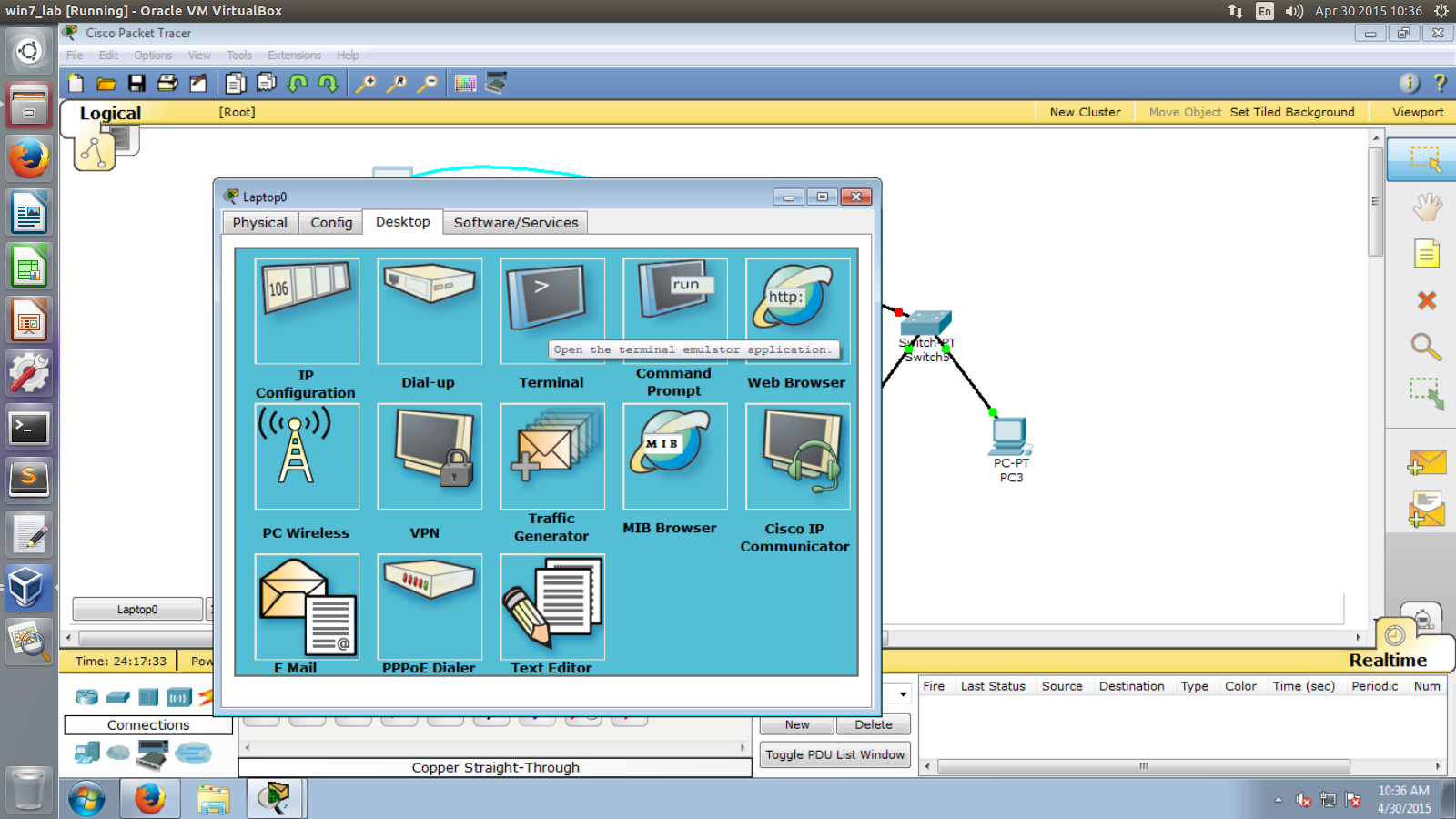Expand the scenario dropdown arrow

click(x=903, y=694)
